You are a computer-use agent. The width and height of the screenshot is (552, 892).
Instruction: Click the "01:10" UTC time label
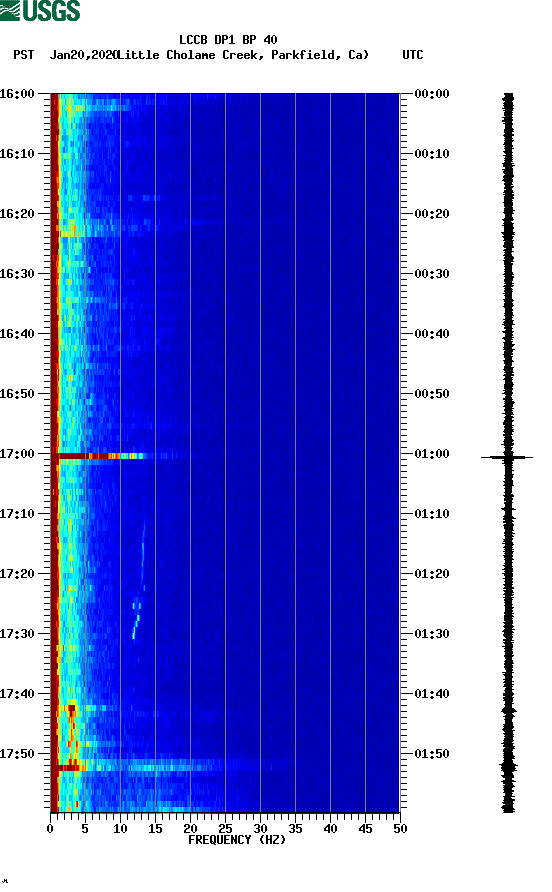coord(432,514)
